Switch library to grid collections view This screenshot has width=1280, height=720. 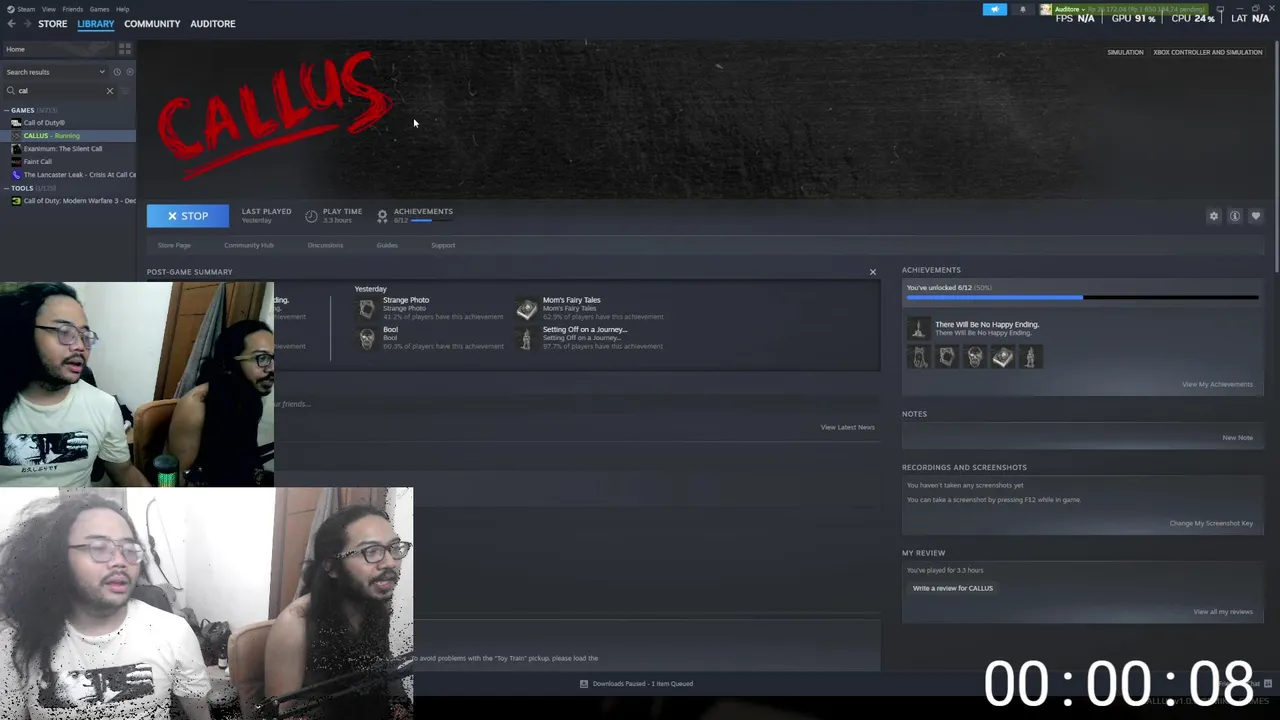click(125, 49)
